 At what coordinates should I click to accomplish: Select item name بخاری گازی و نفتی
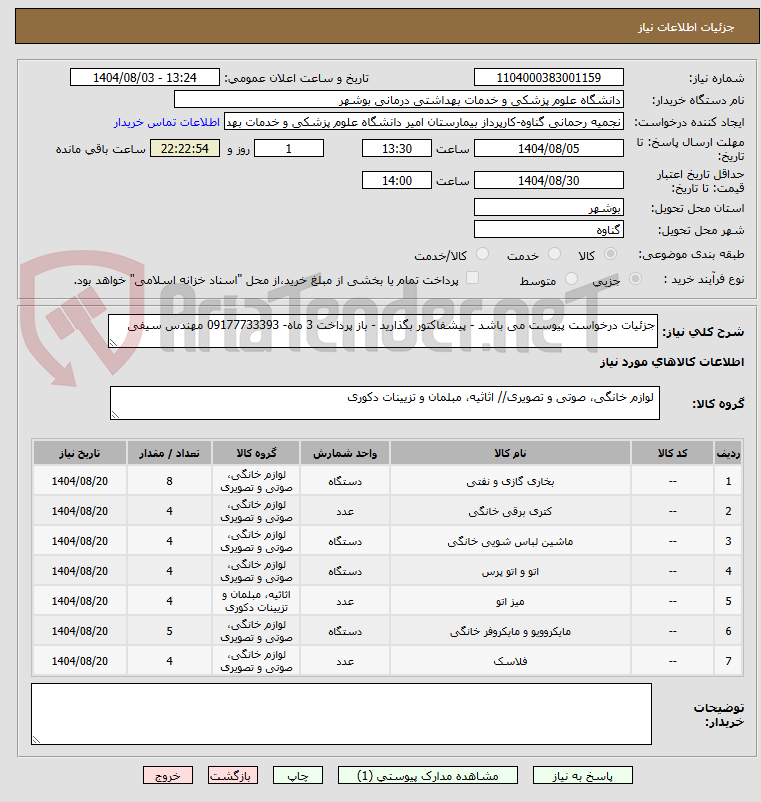tap(510, 481)
